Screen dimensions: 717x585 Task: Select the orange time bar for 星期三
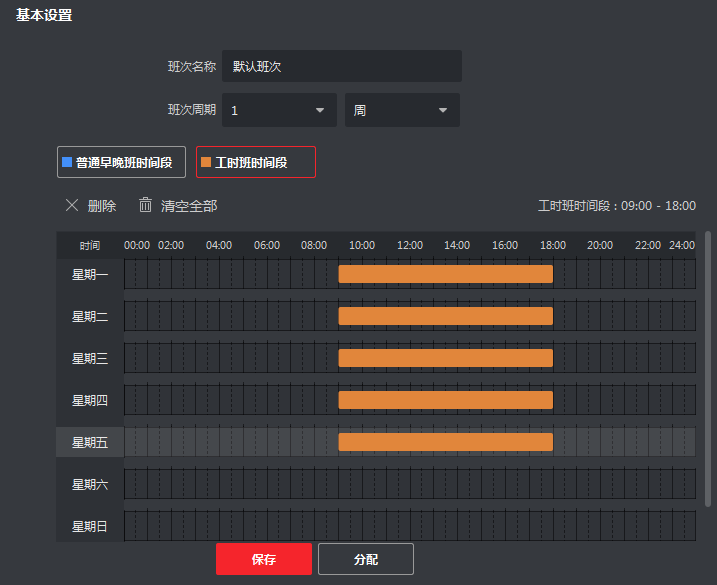(x=445, y=358)
